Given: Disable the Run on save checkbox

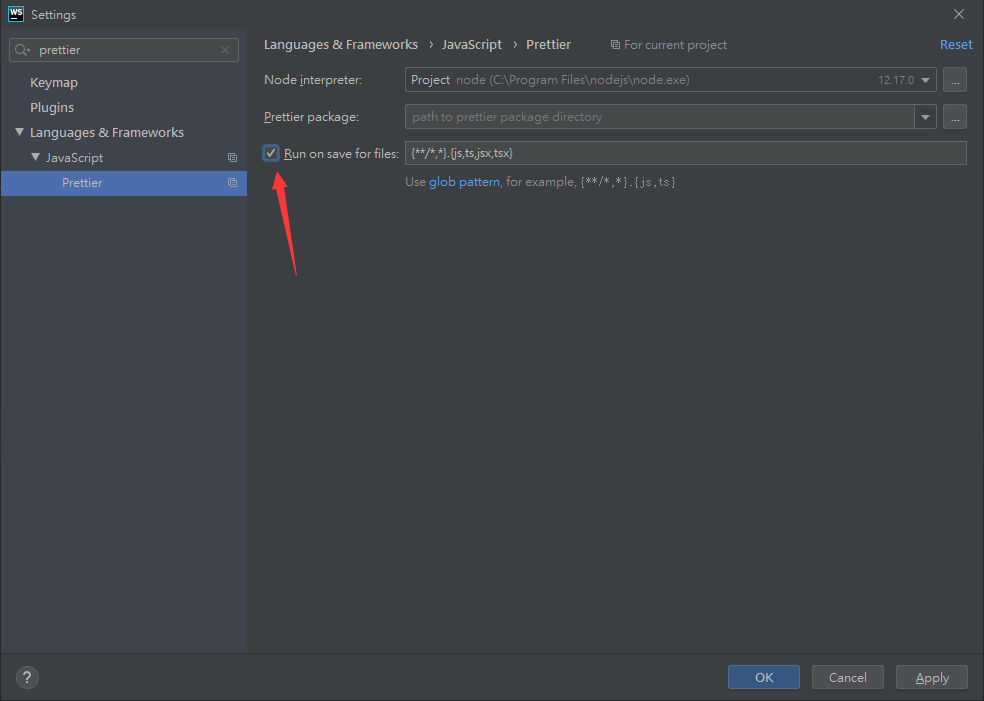Looking at the screenshot, I should (271, 153).
